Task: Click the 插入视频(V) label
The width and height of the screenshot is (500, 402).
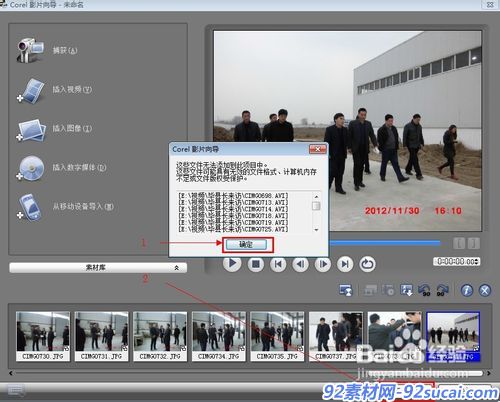Action: point(72,89)
